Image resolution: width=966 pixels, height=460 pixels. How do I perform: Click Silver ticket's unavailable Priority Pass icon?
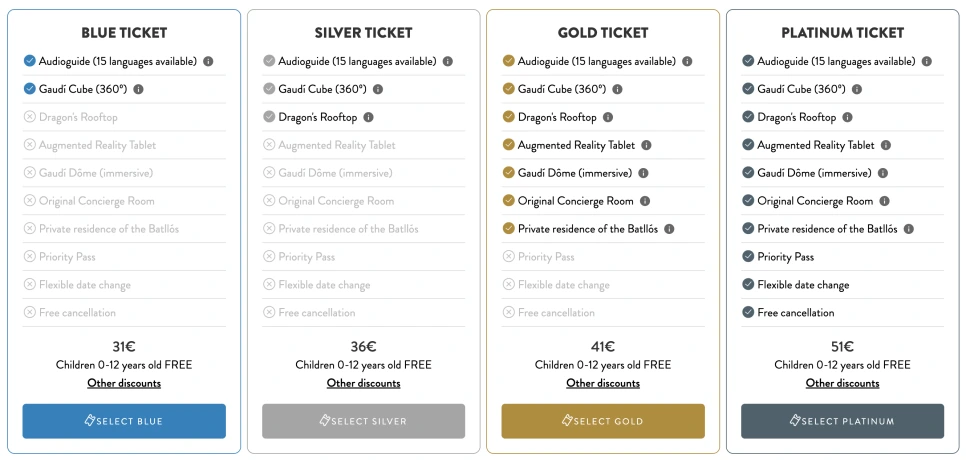click(x=269, y=257)
